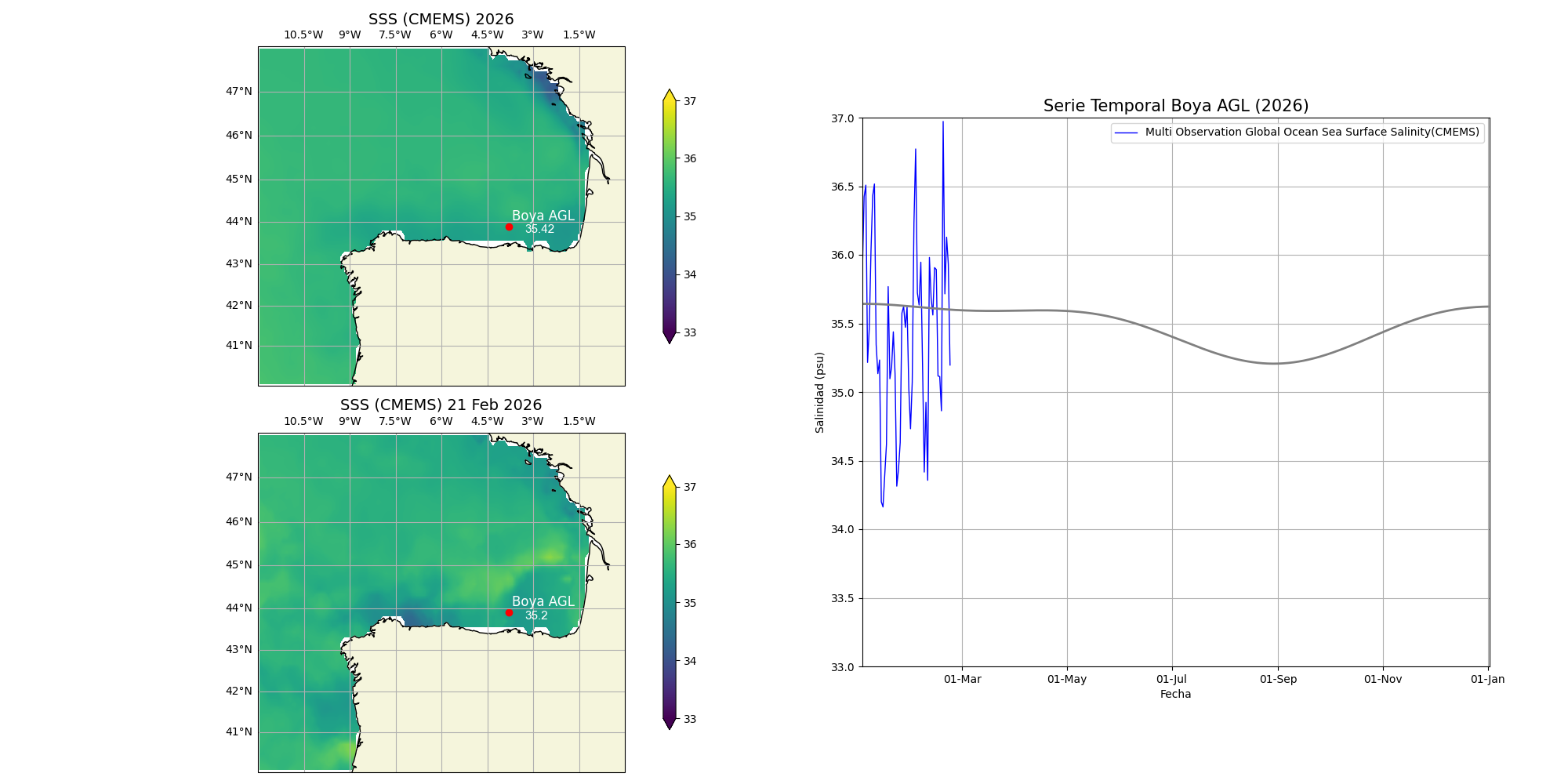This screenshot has height=784, width=1568.
Task: Click the middle of the top map colorbar gradient
Action: tap(670, 216)
